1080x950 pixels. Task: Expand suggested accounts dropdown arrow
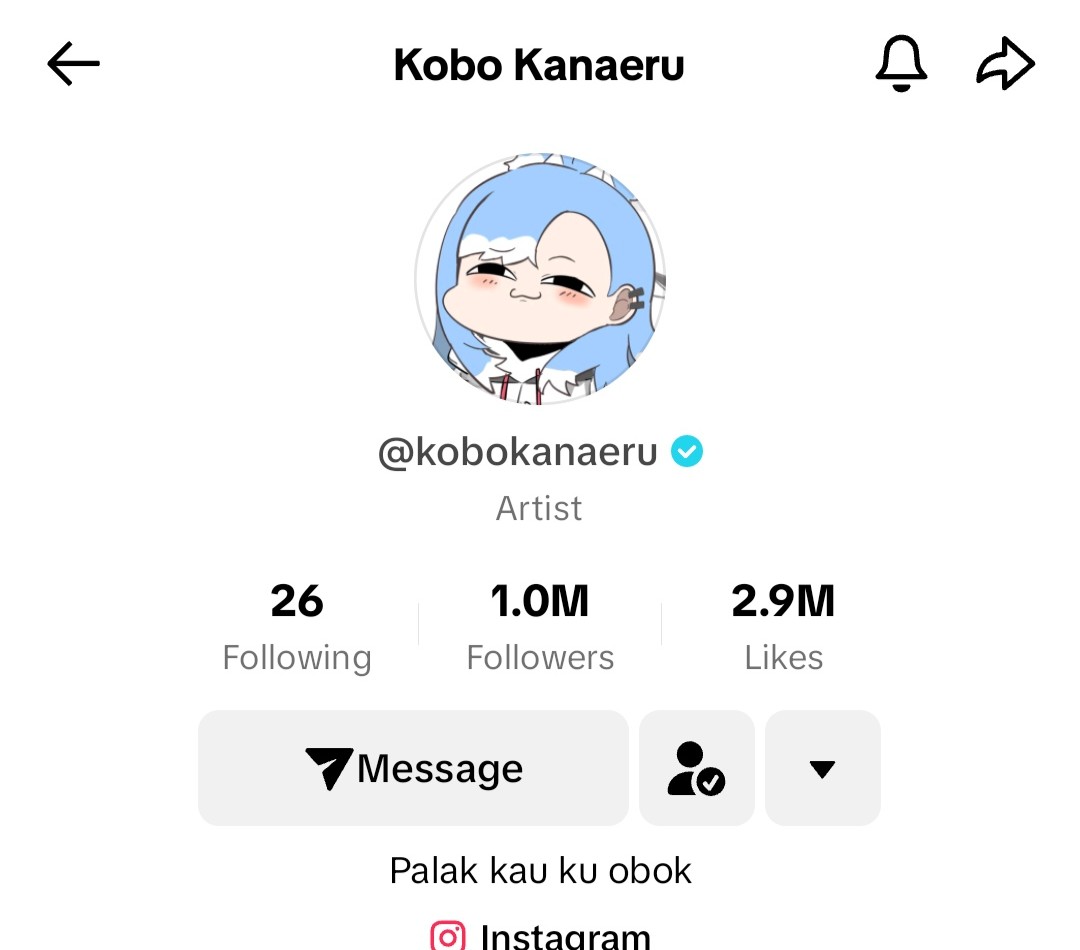pos(822,768)
